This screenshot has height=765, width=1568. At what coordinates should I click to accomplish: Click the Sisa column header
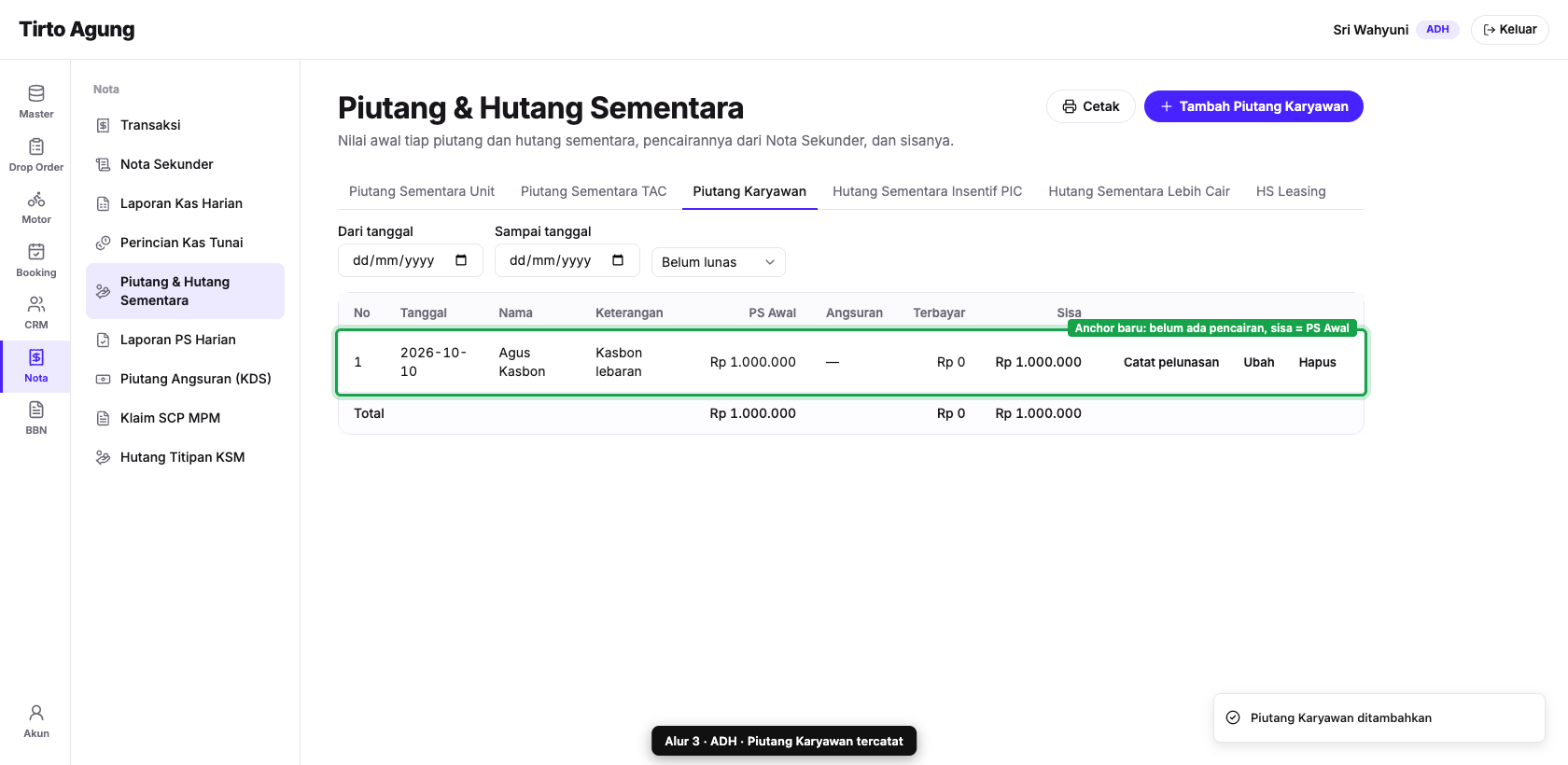[1069, 313]
